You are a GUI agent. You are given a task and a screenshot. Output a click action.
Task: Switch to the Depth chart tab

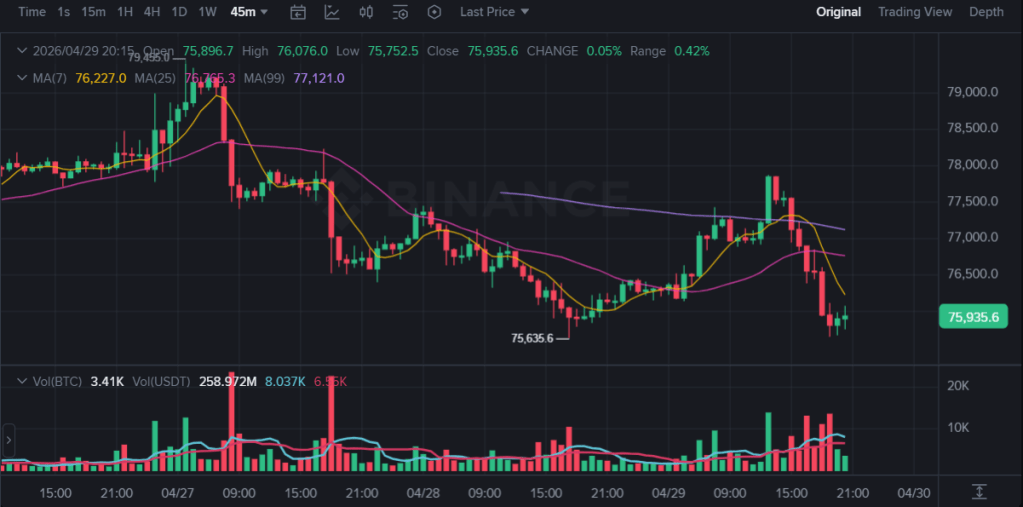pos(986,12)
